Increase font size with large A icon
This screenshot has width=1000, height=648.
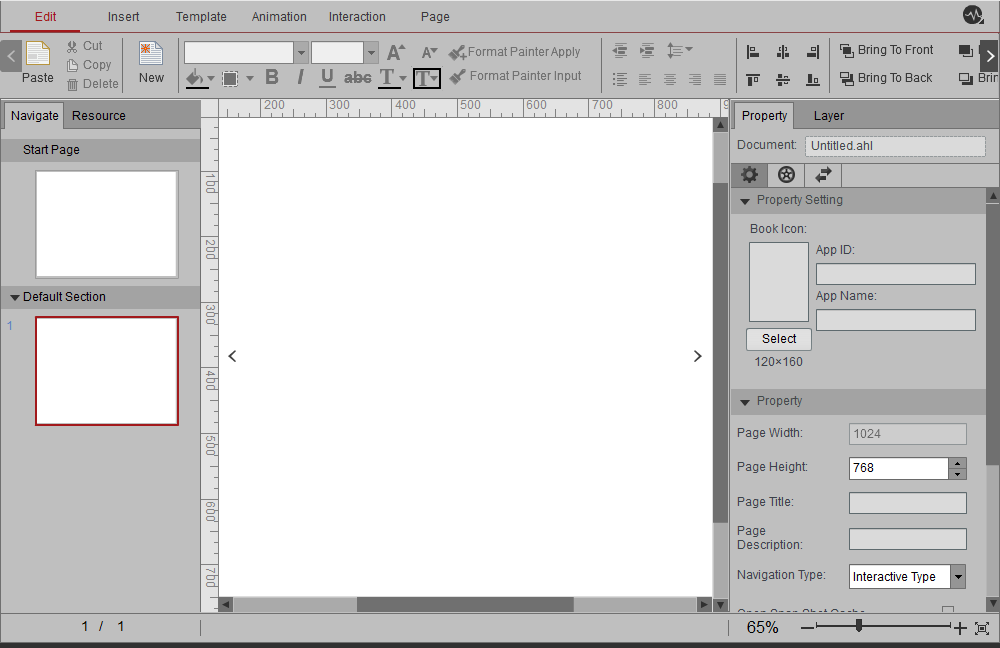pyautogui.click(x=395, y=52)
